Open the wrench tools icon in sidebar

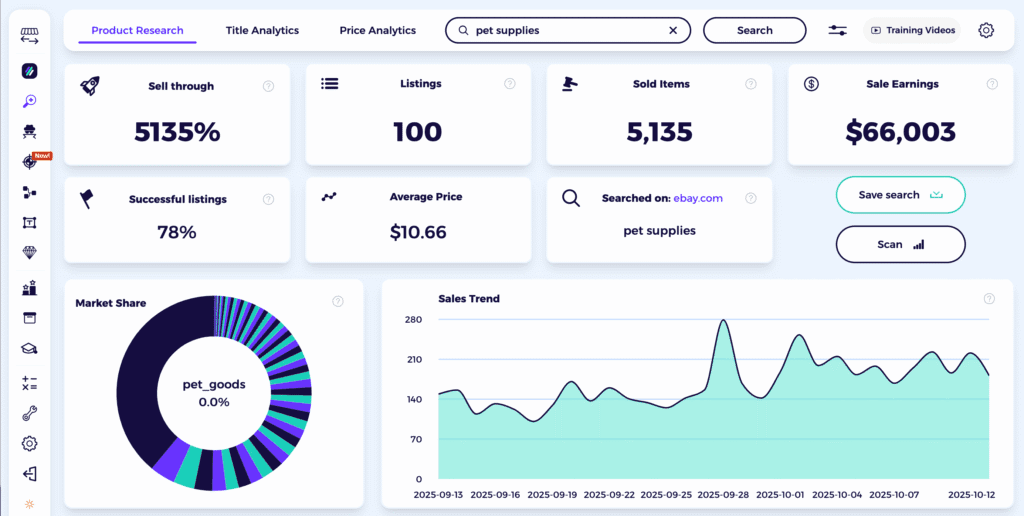(x=29, y=413)
